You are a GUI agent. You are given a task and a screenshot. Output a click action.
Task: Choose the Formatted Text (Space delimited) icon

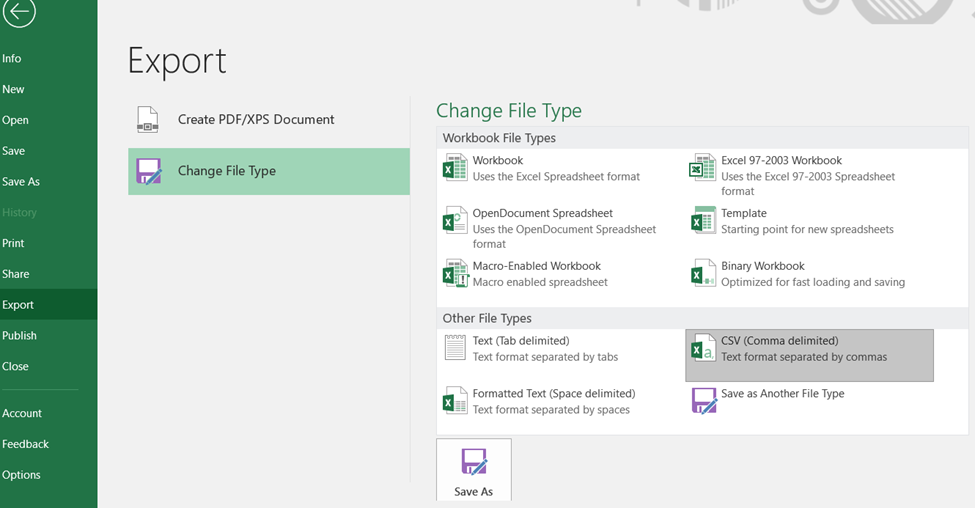[455, 401]
